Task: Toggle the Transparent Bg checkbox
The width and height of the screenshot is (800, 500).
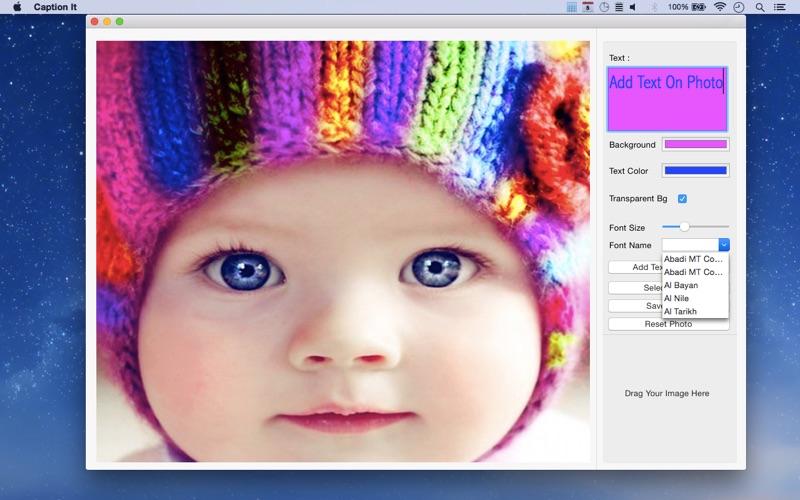Action: [x=682, y=198]
